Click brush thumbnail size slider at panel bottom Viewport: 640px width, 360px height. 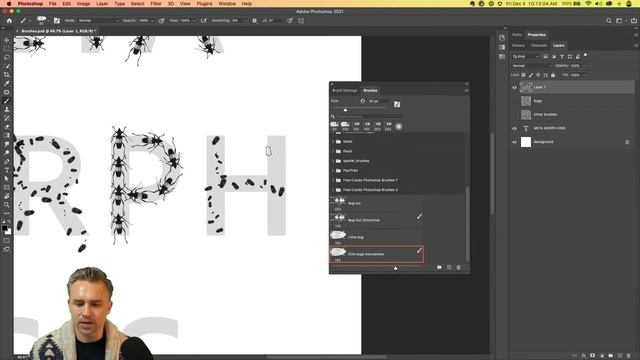tap(395, 268)
